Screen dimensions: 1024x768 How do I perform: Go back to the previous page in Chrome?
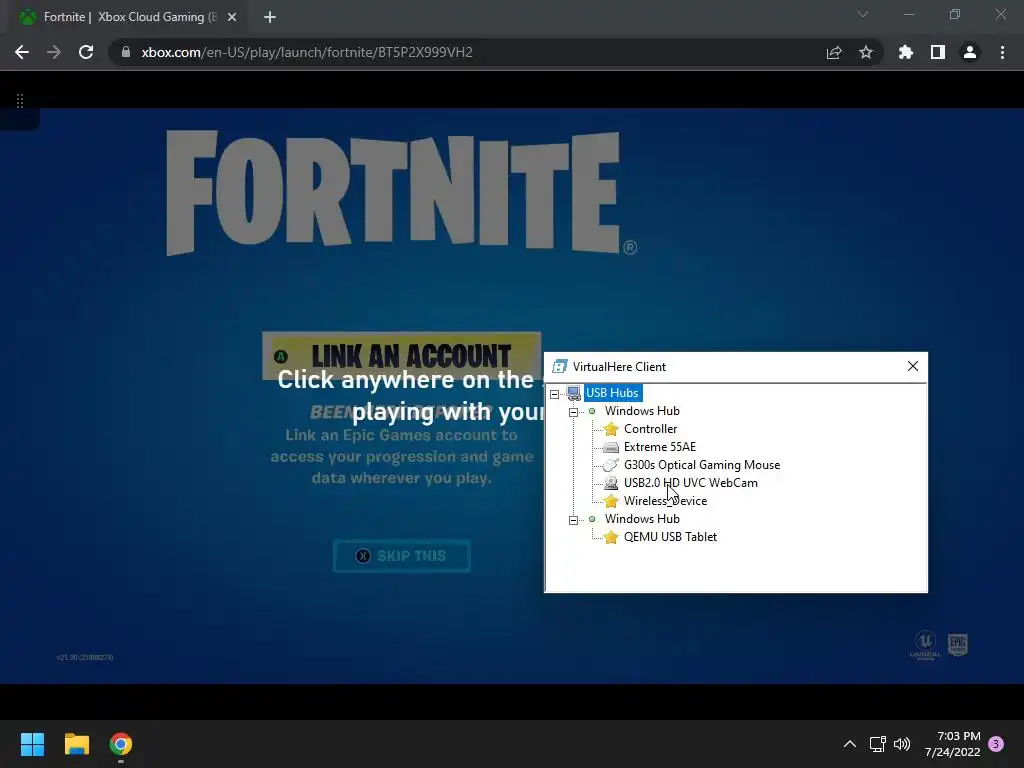tap(22, 52)
